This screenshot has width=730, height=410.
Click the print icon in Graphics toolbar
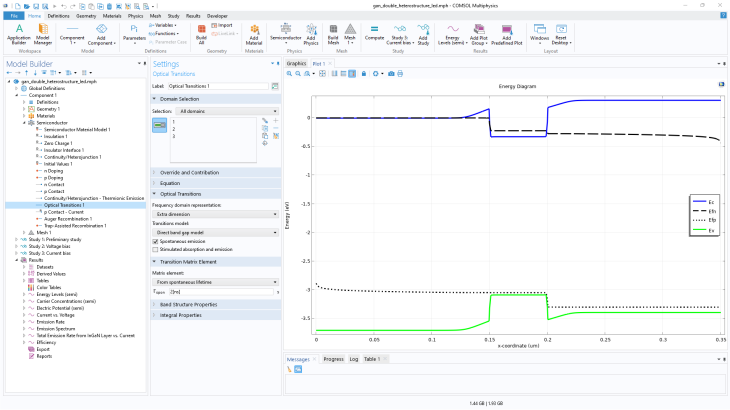400,74
